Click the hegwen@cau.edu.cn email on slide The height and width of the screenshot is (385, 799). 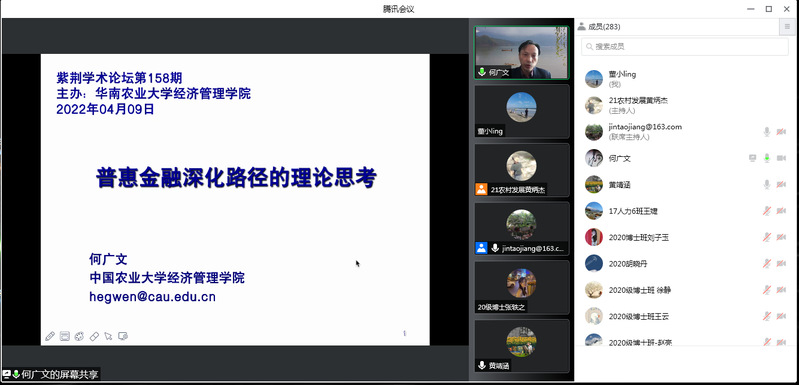click(152, 297)
